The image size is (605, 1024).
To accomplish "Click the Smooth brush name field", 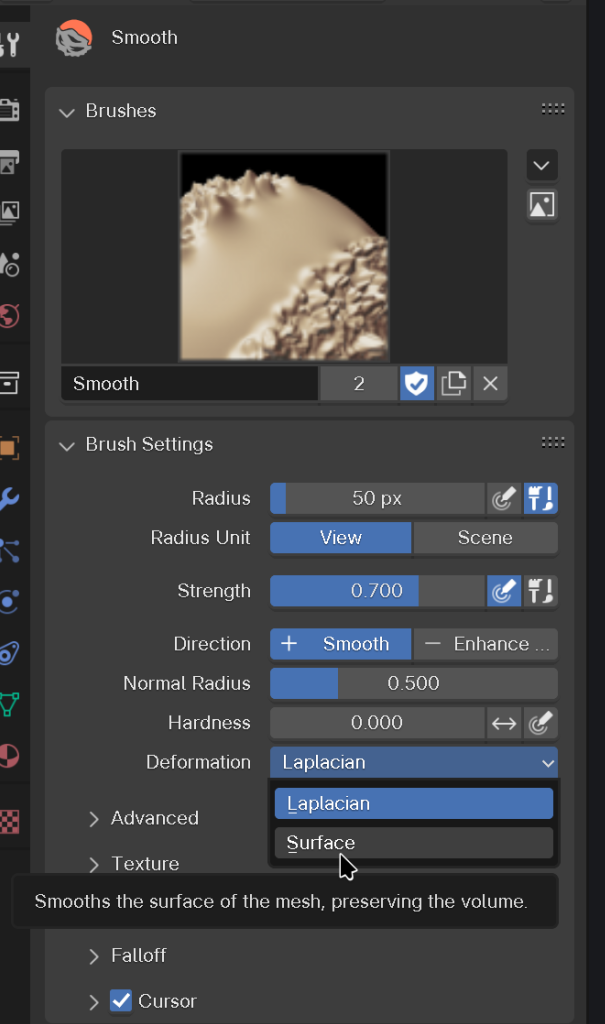I will [189, 383].
